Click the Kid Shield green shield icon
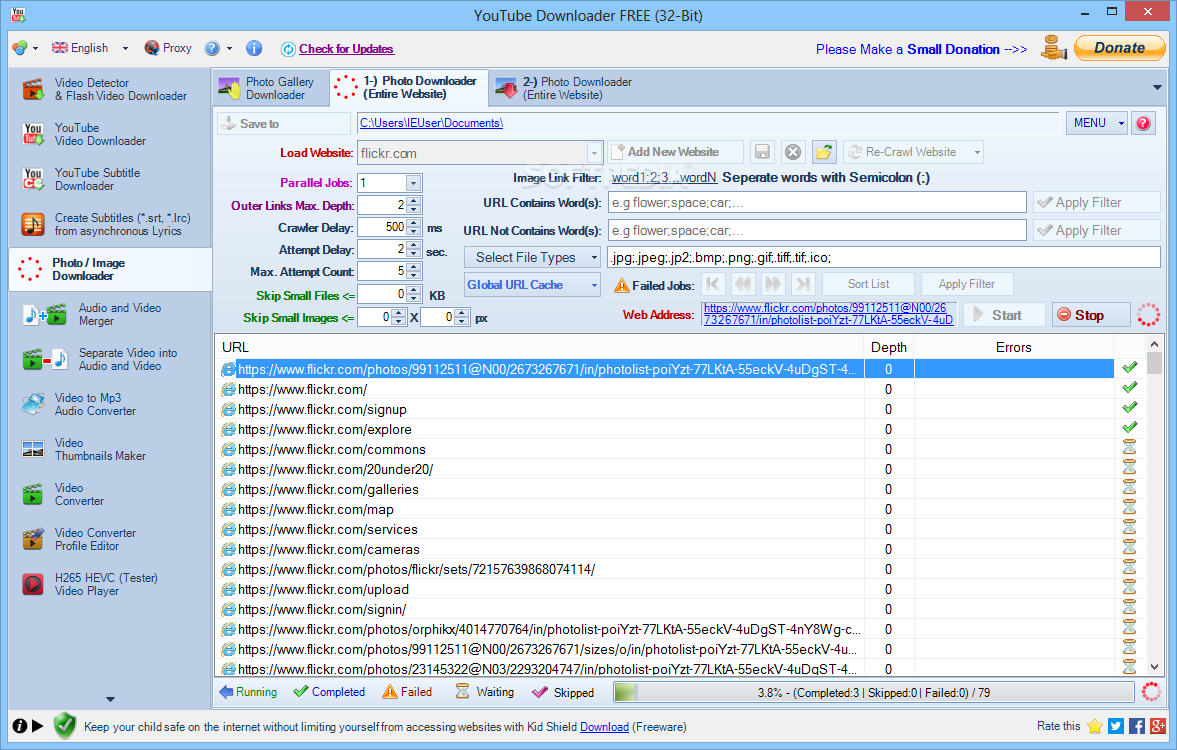Image resolution: width=1177 pixels, height=750 pixels. [x=65, y=726]
